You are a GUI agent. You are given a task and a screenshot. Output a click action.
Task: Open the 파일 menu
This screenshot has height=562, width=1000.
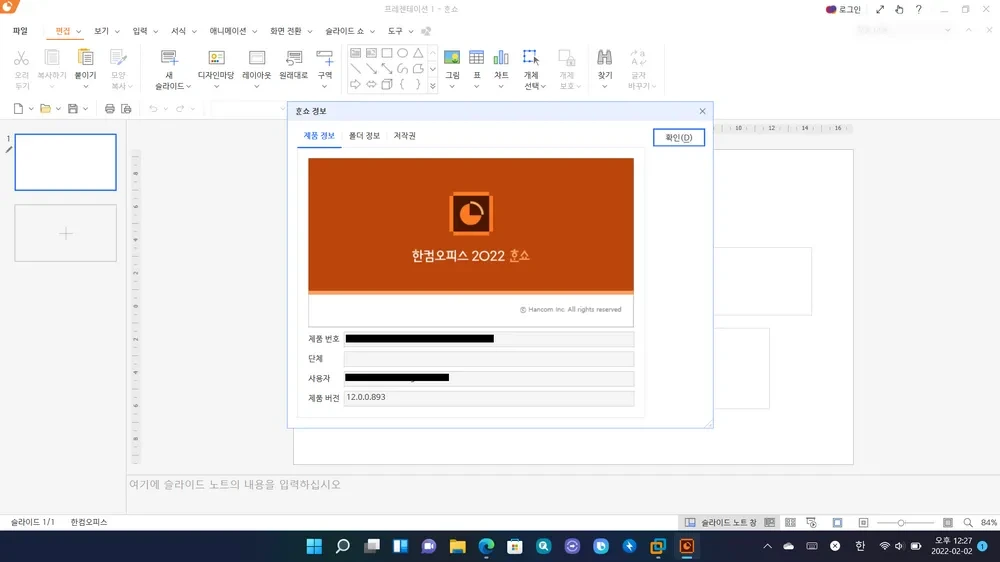pos(20,31)
